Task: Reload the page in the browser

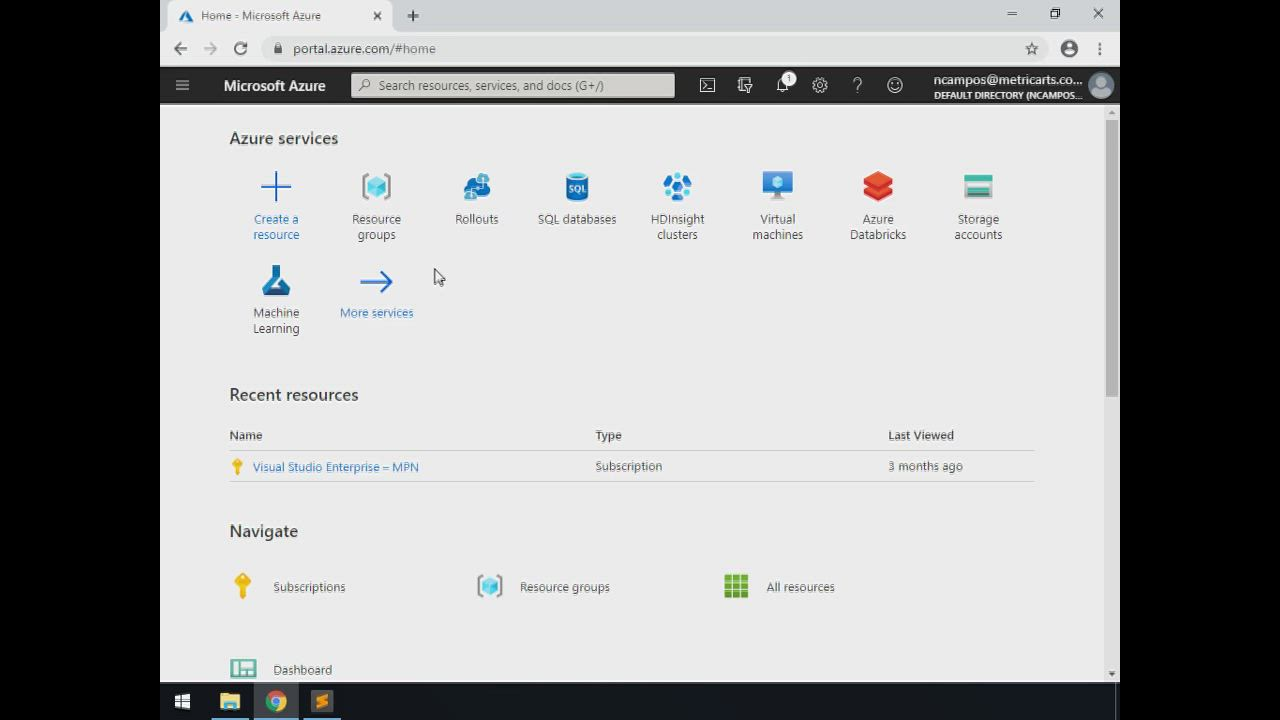Action: click(240, 48)
